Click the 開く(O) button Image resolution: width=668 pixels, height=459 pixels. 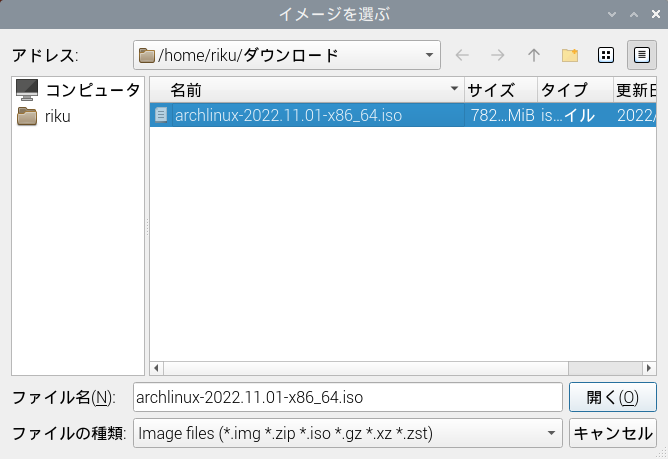coord(613,397)
